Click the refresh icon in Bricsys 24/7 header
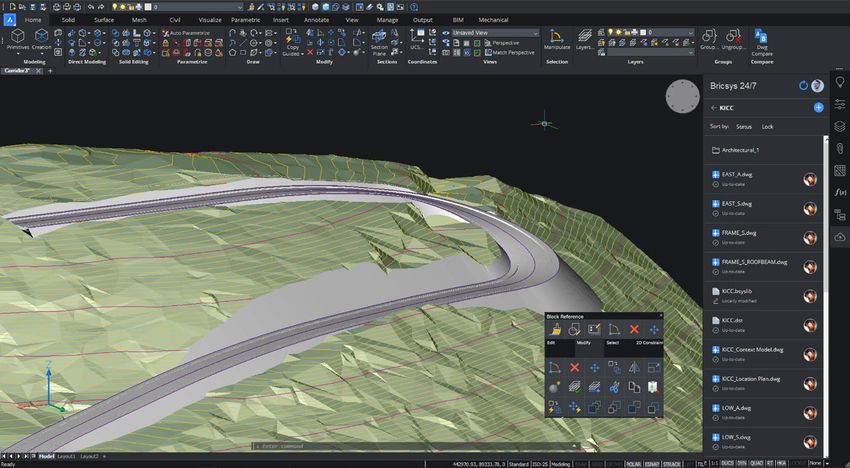 click(803, 86)
